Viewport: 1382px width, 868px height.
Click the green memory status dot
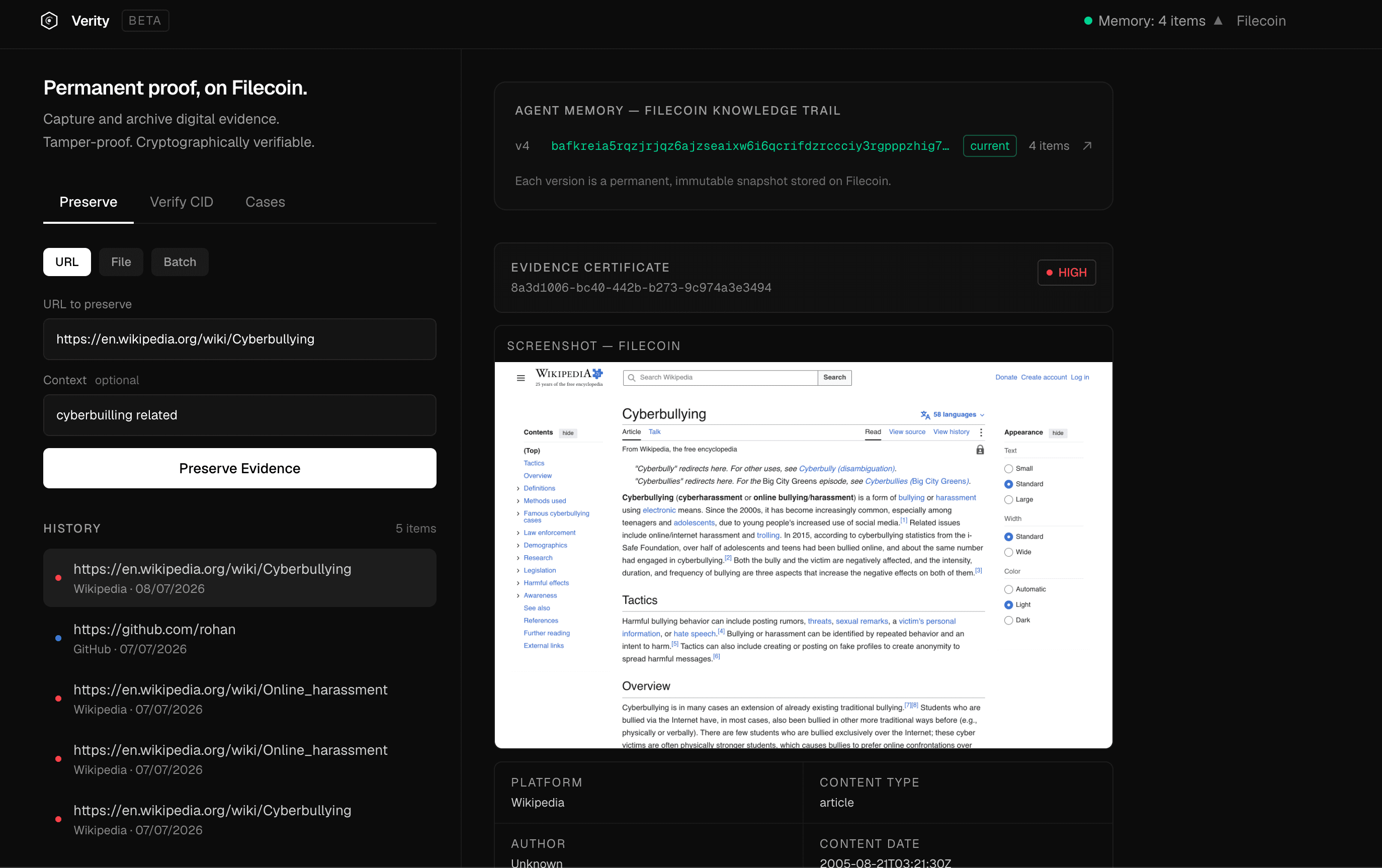point(1088,21)
